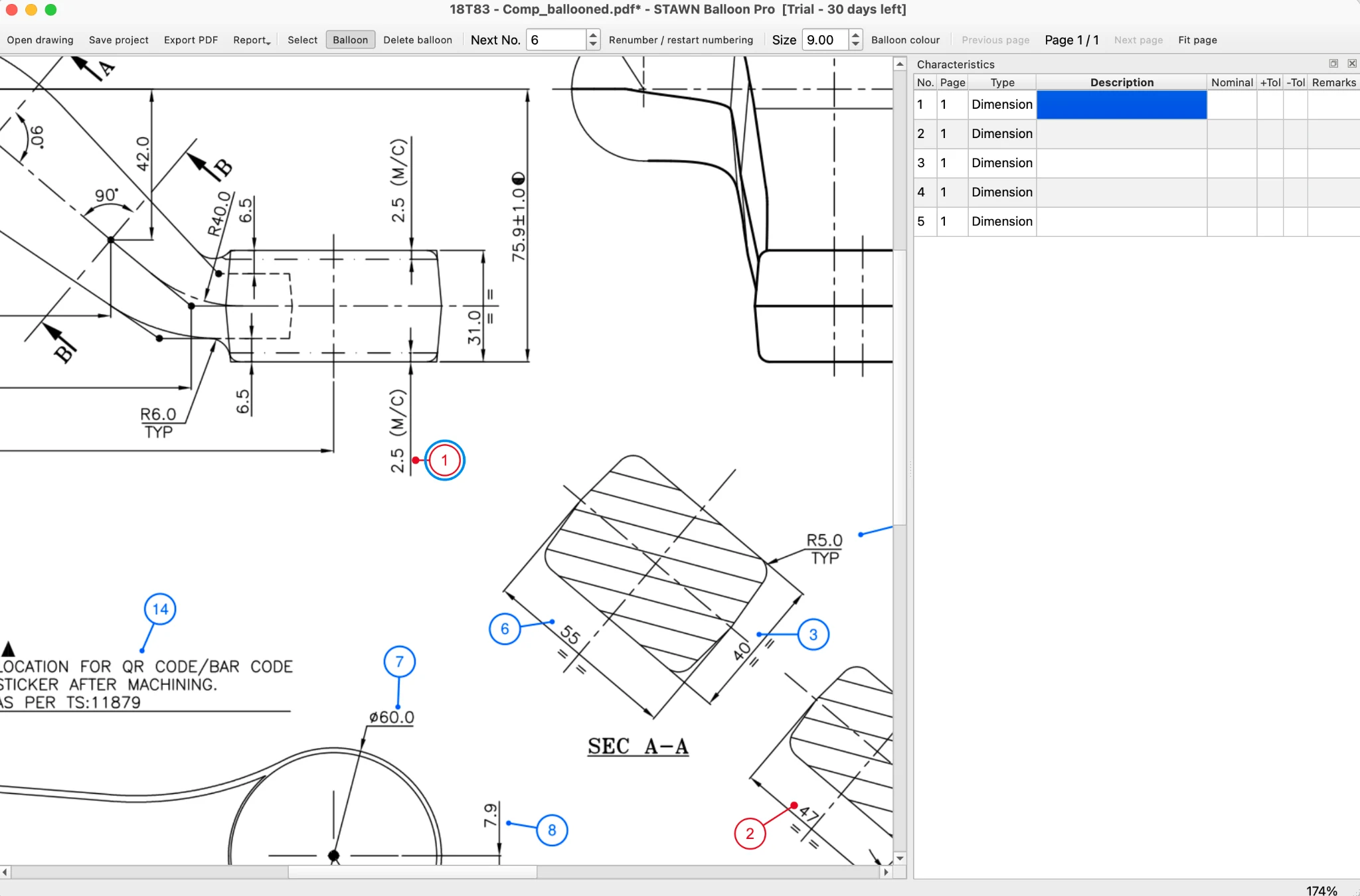Click Save project
The height and width of the screenshot is (896, 1360).
(119, 40)
